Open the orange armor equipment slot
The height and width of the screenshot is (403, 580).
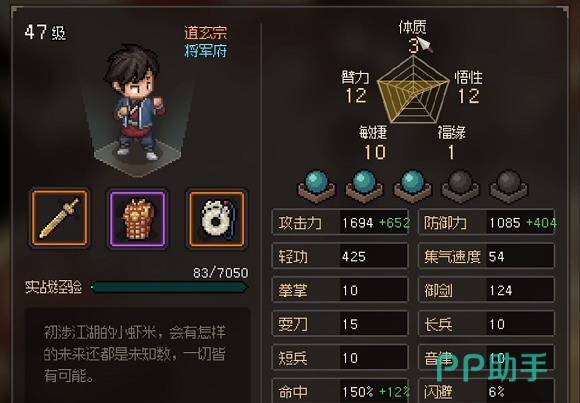(138, 218)
